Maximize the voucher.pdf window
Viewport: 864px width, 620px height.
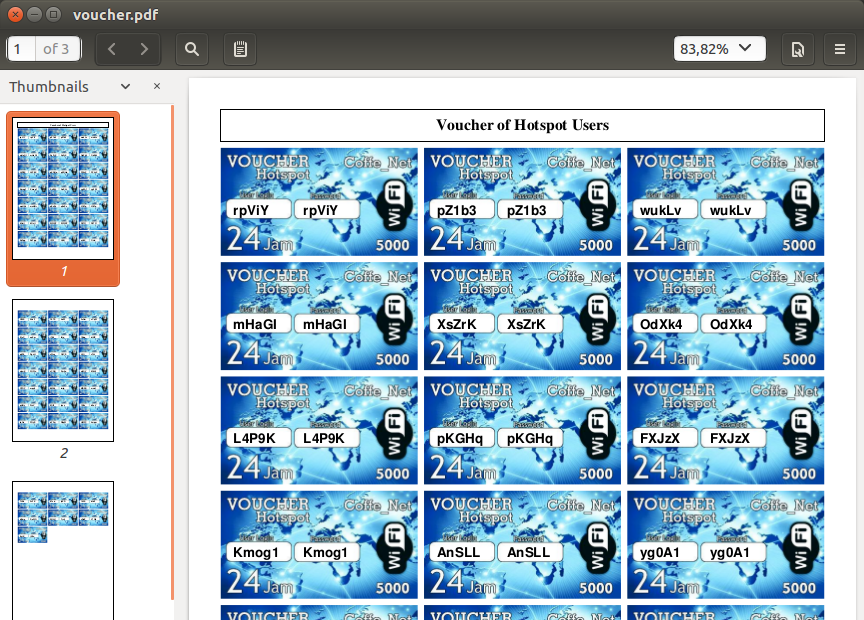(53, 14)
